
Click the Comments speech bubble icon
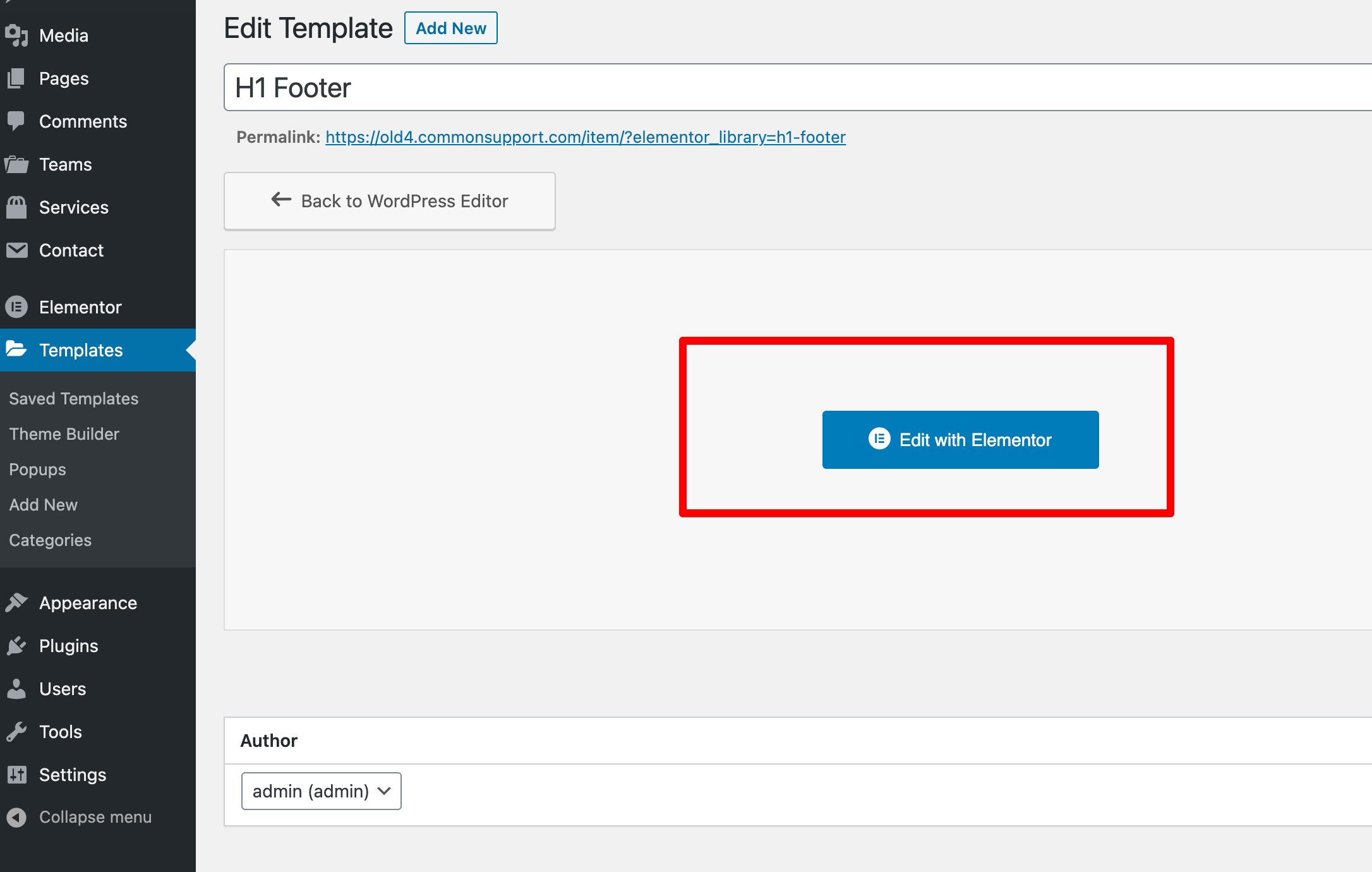17,121
